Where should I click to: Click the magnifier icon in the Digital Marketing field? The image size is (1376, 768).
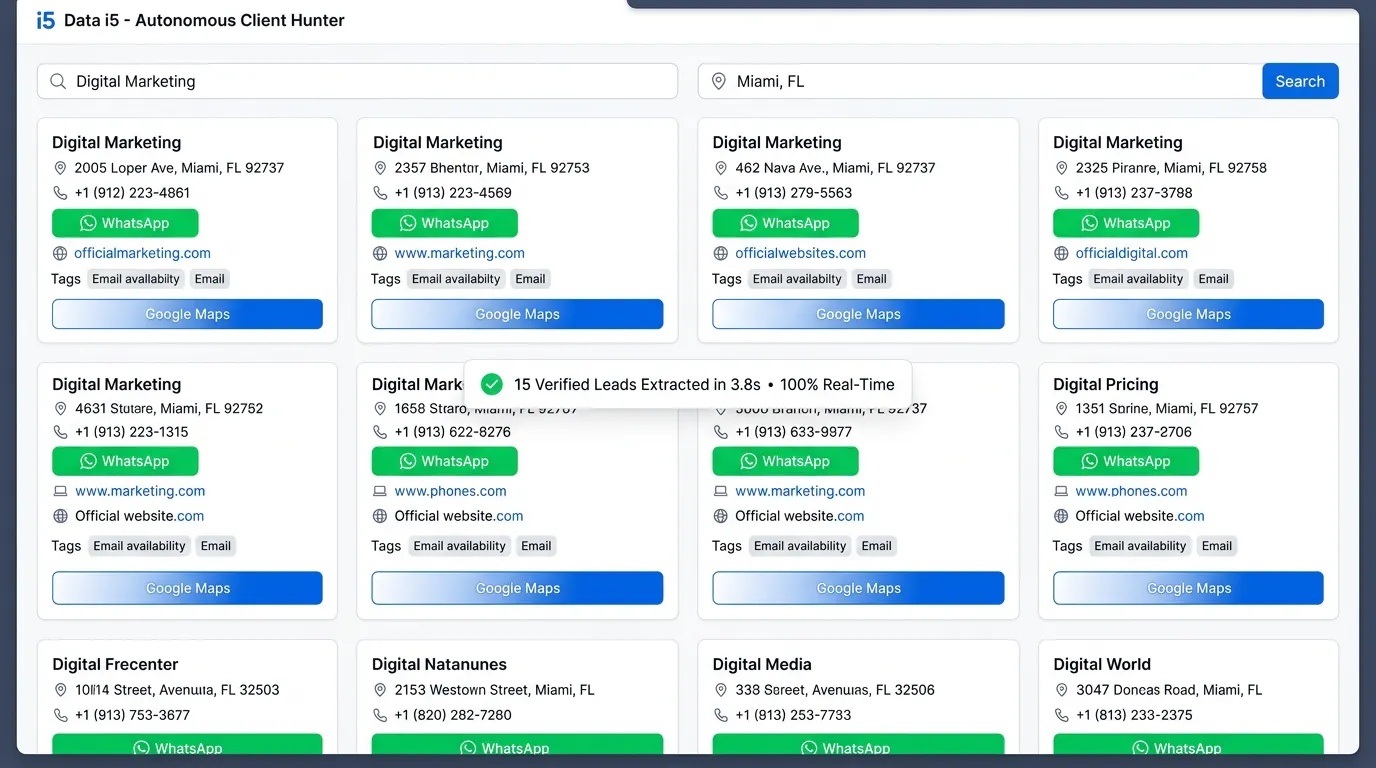point(58,81)
